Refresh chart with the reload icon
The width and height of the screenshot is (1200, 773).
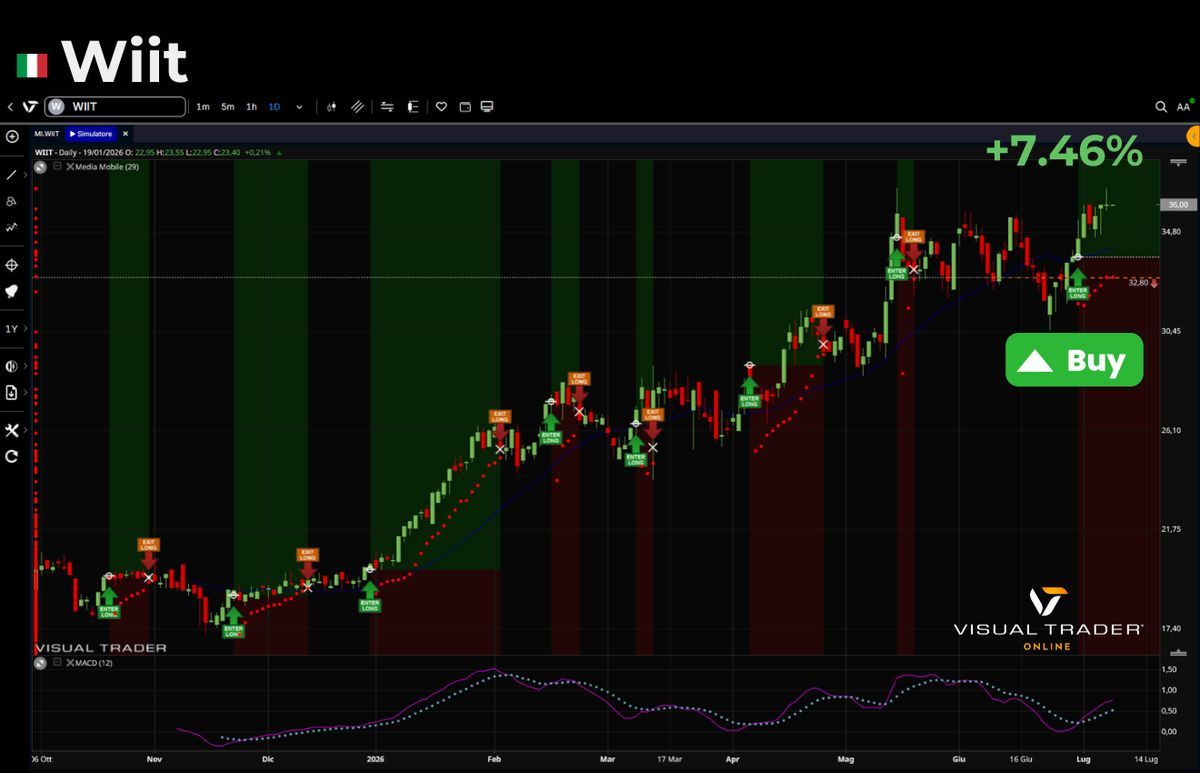click(12, 456)
